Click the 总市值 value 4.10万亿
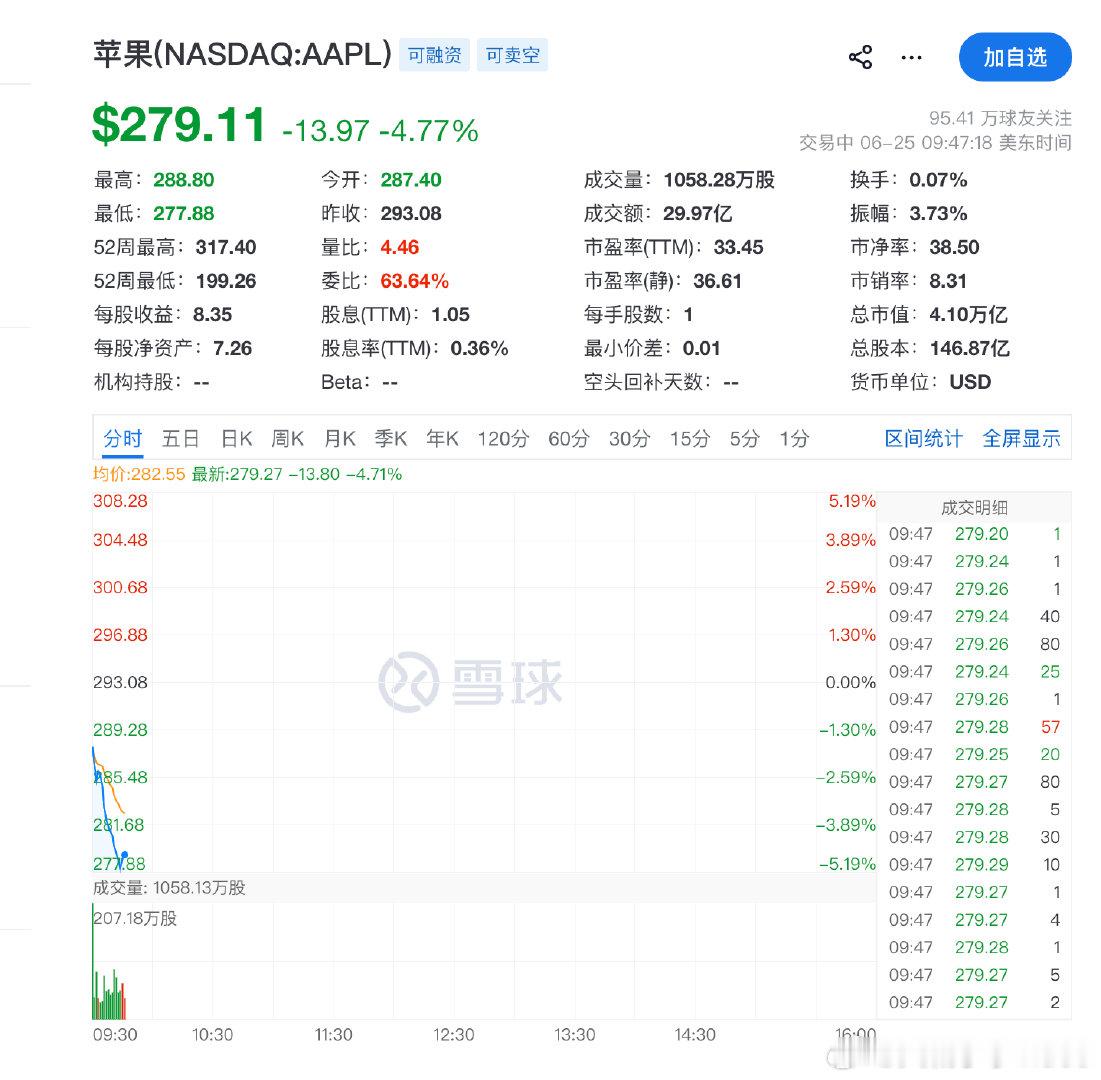The image size is (1101, 1080). pyautogui.click(x=968, y=315)
